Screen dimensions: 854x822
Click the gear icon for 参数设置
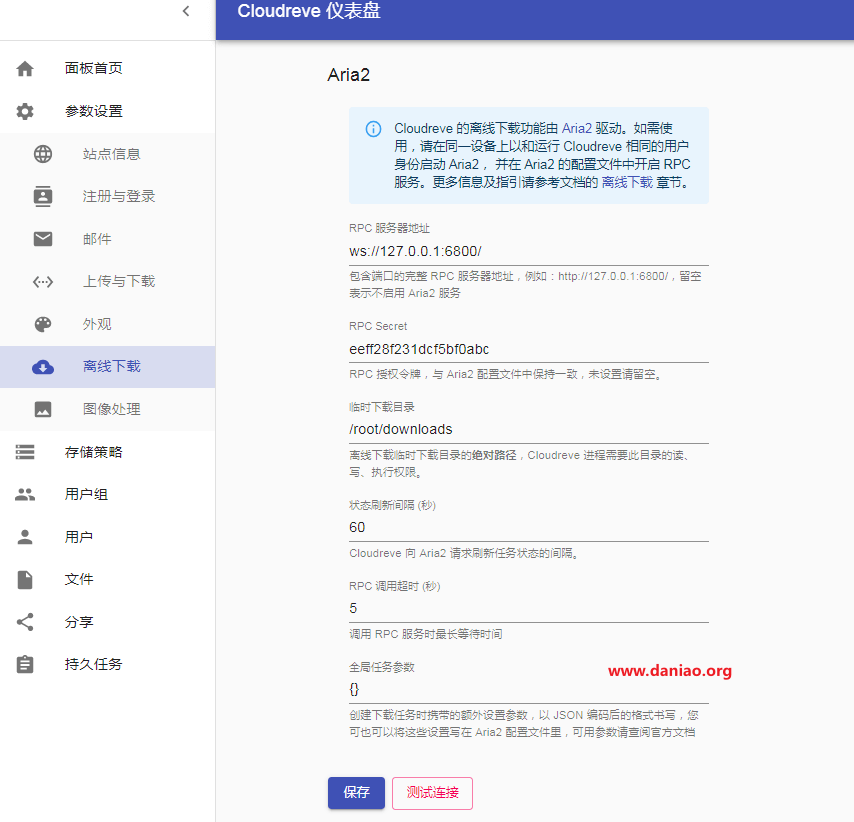[x=25, y=112]
